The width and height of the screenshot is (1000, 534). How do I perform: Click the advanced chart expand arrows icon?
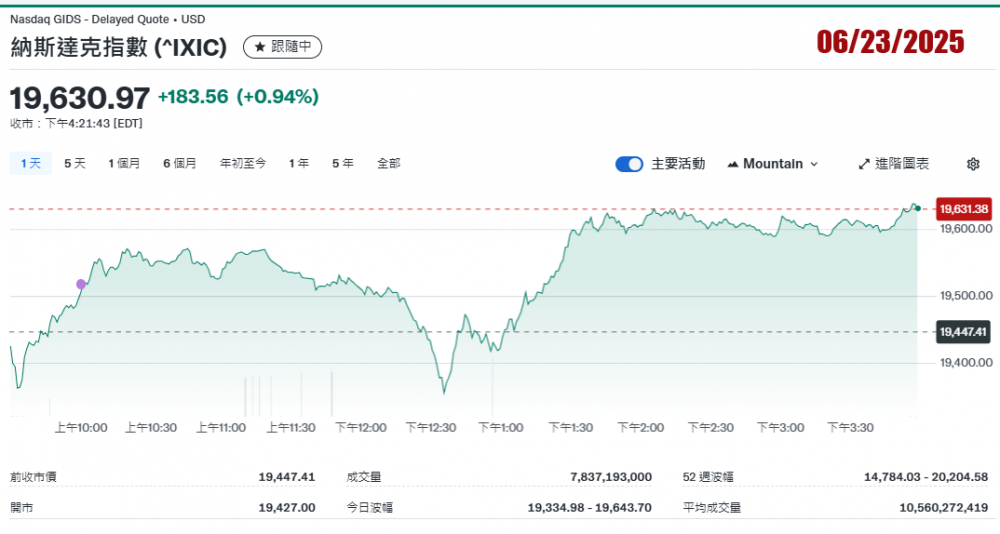[864, 164]
